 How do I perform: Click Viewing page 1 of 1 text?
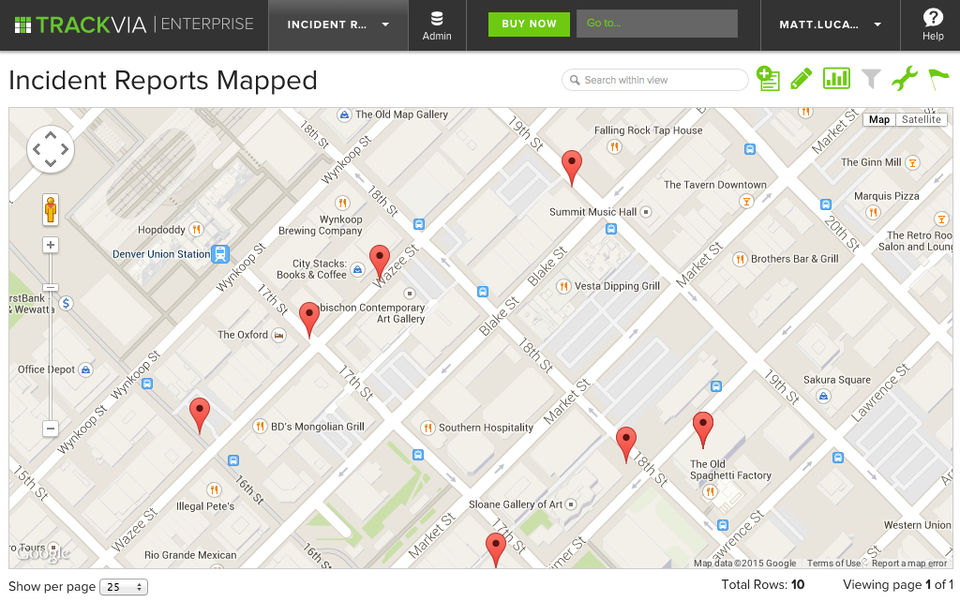(x=898, y=584)
